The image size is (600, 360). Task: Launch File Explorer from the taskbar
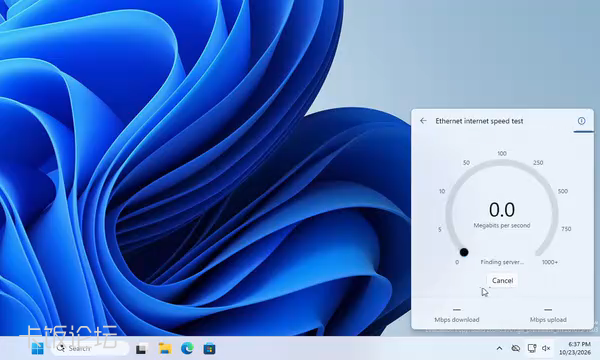coord(165,349)
